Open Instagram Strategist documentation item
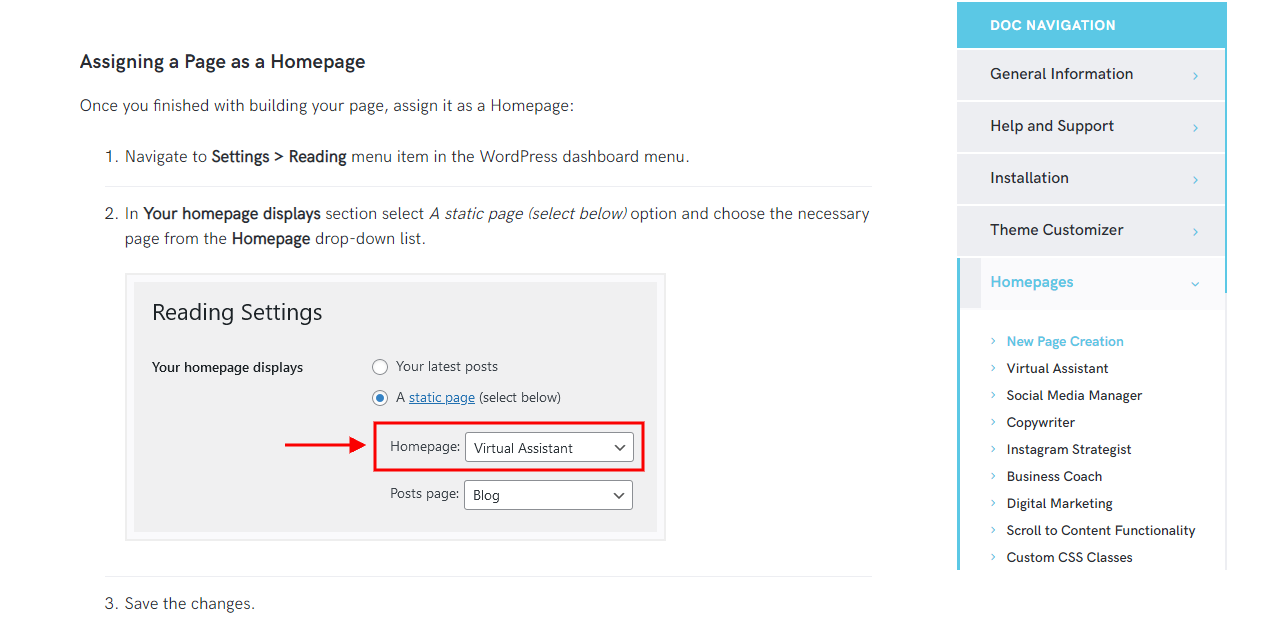This screenshot has width=1280, height=643. click(x=1069, y=450)
